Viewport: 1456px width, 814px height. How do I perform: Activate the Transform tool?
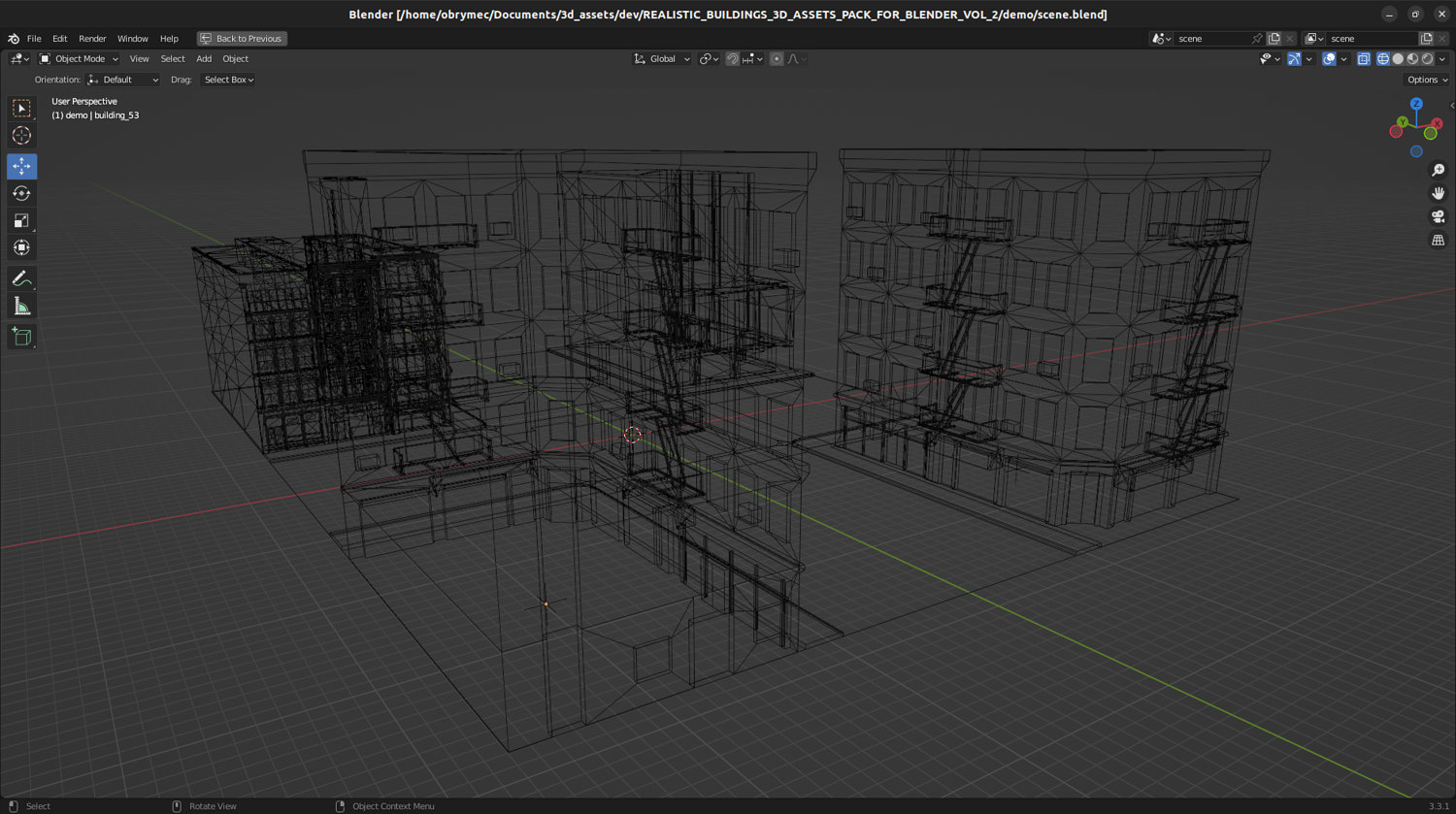pos(21,248)
